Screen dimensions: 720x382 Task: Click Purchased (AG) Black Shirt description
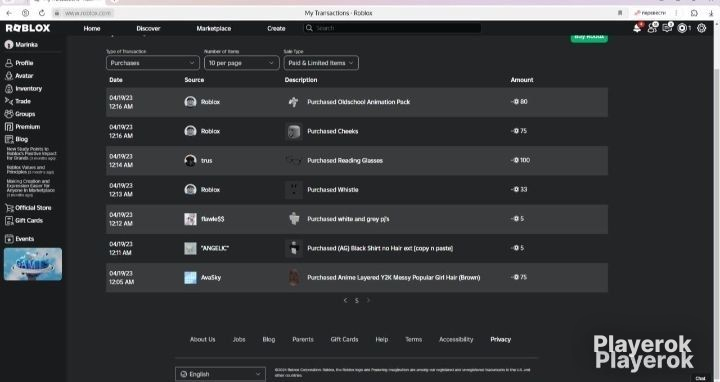380,248
